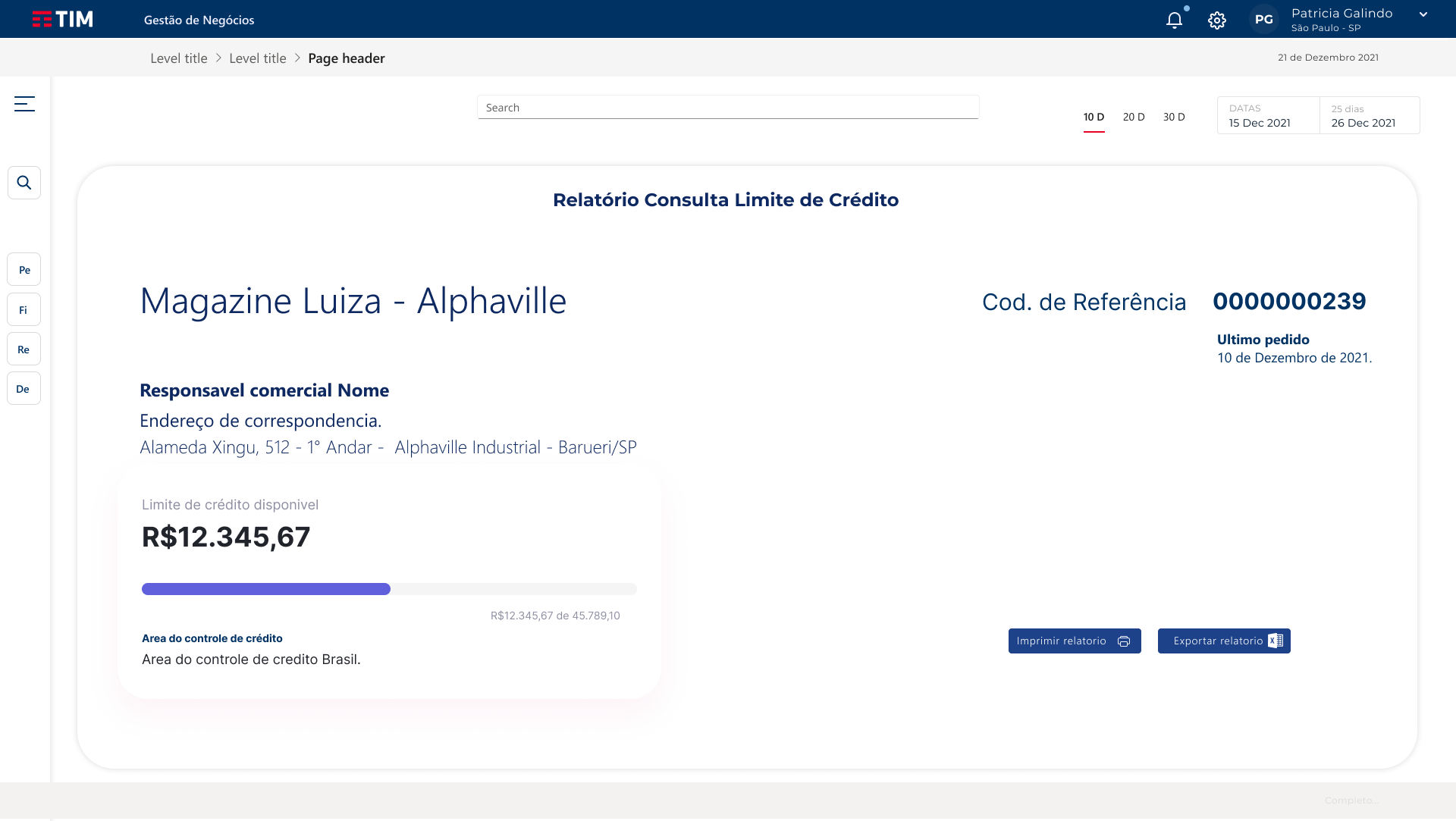
Task: Click the Gestão de Negócios title
Action: (x=199, y=20)
